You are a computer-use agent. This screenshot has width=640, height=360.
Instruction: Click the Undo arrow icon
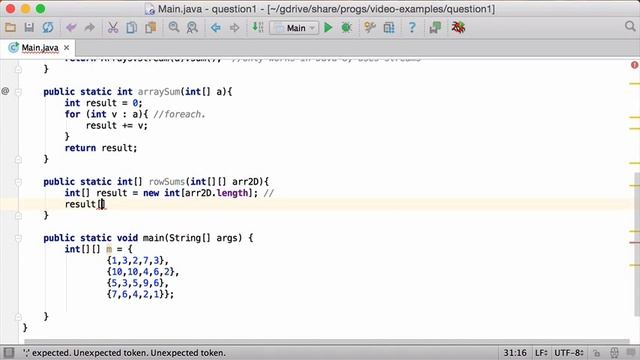click(71, 28)
